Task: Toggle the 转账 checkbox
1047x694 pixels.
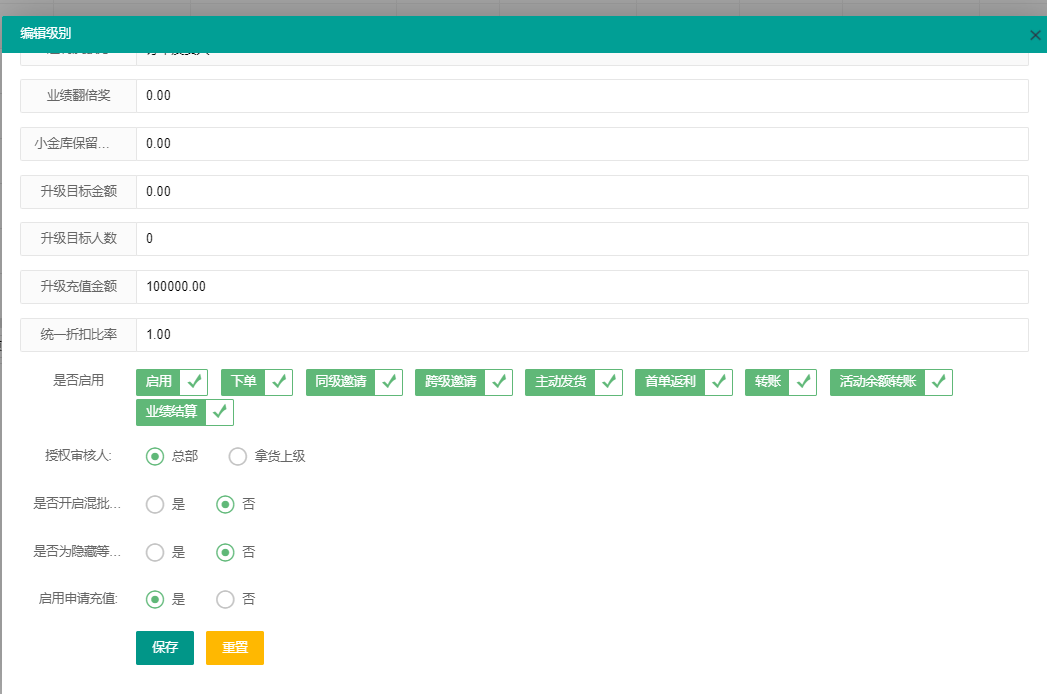Action: [x=781, y=382]
